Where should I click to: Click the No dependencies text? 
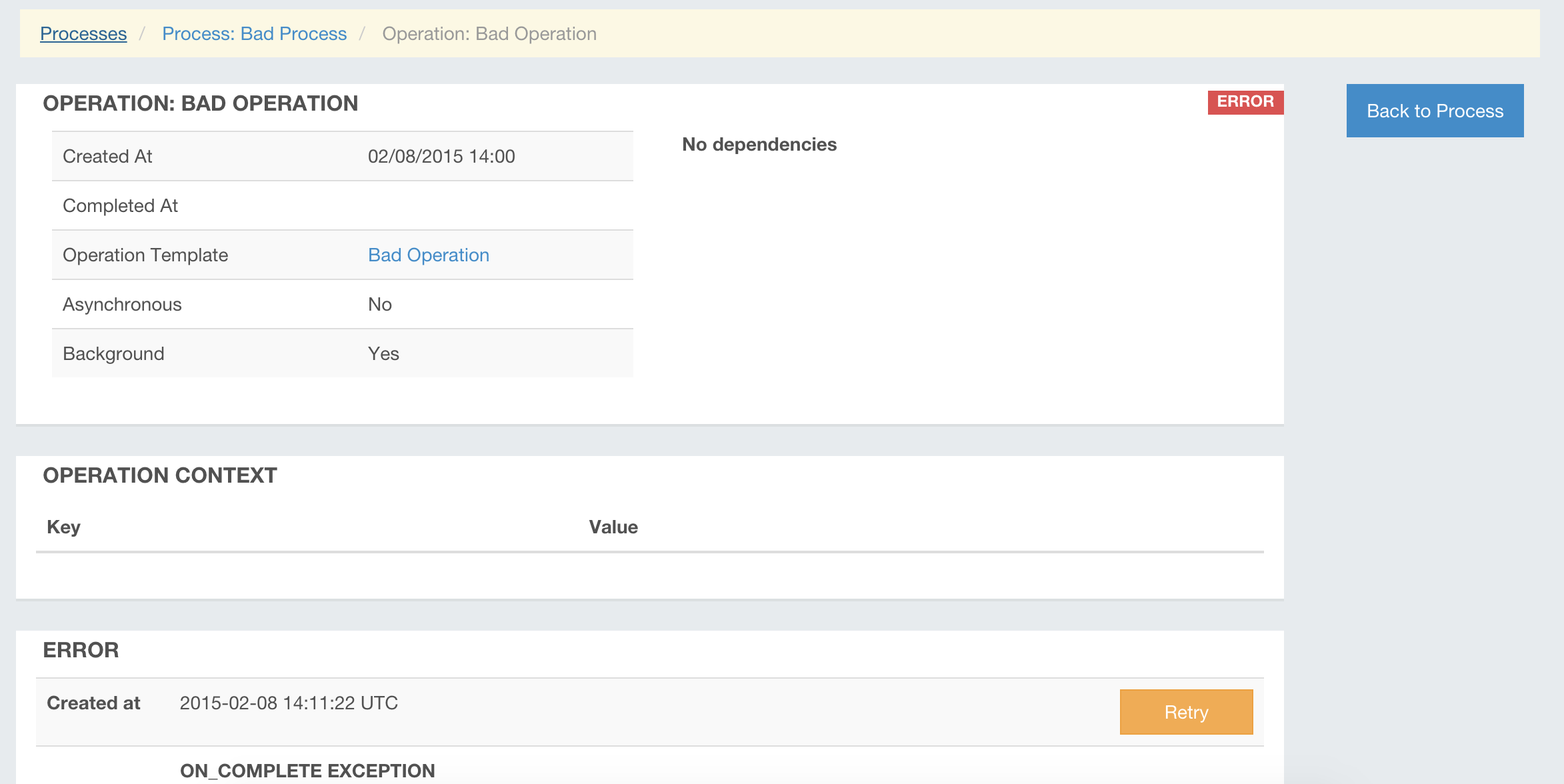759,145
